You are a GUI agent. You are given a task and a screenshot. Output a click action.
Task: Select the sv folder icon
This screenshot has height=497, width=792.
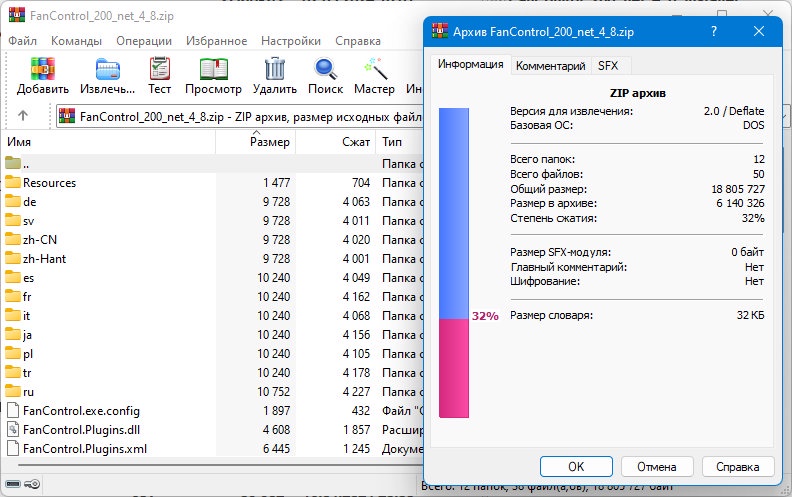click(x=13, y=220)
